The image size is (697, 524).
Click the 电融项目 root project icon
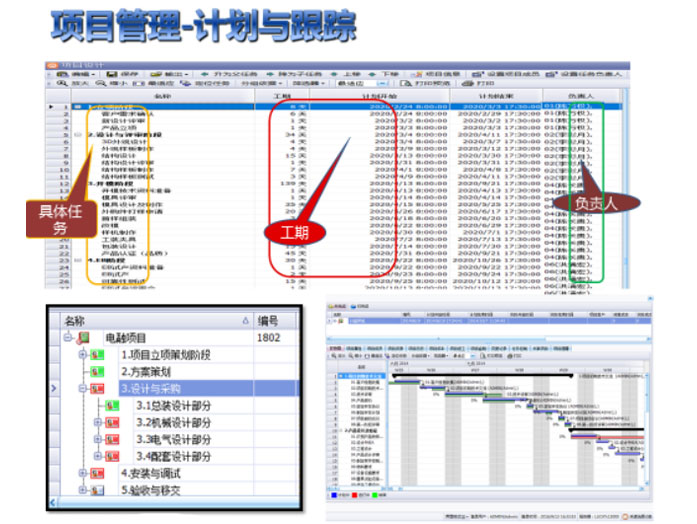pyautogui.click(x=83, y=338)
